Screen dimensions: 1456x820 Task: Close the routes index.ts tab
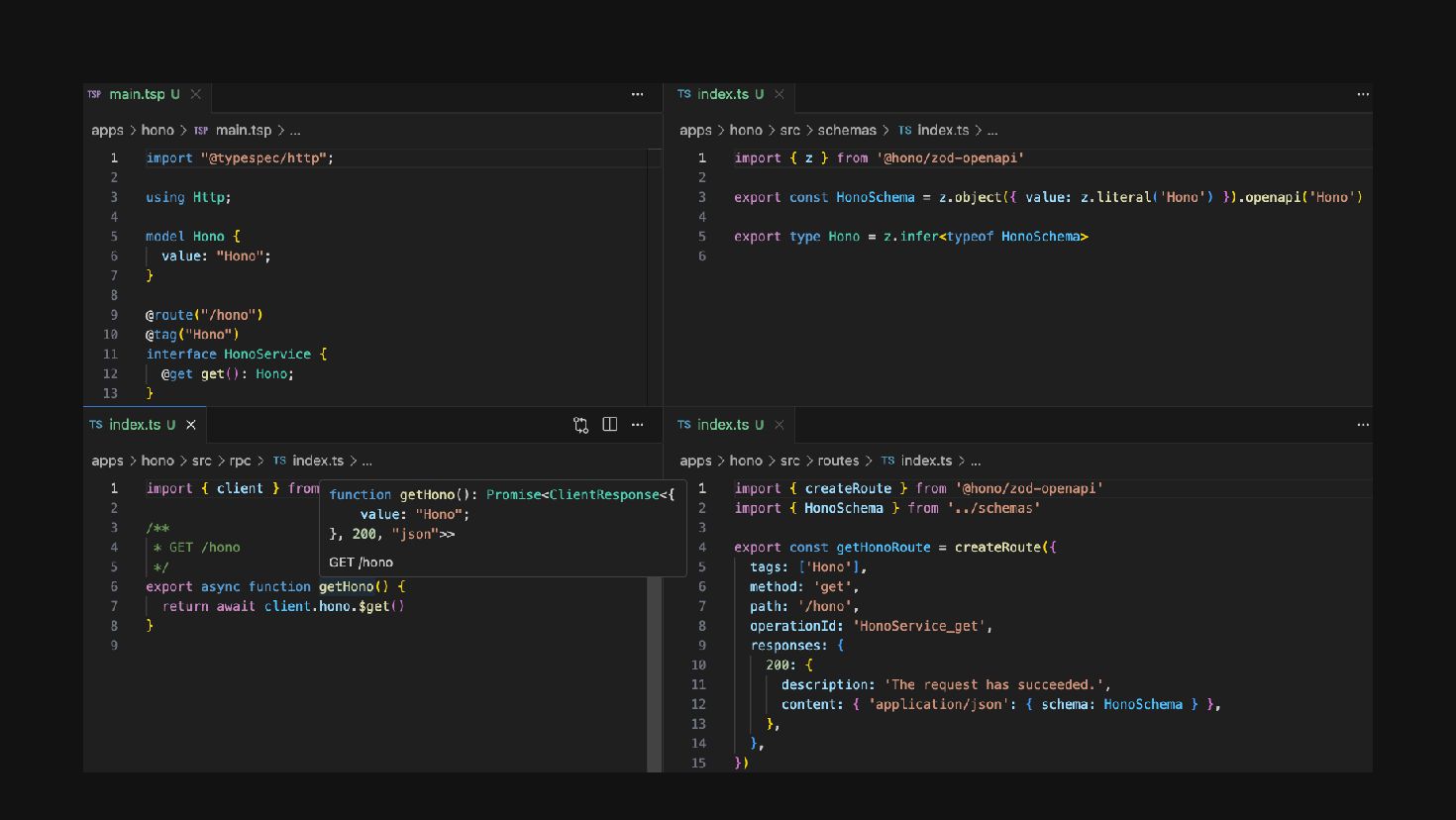point(780,425)
